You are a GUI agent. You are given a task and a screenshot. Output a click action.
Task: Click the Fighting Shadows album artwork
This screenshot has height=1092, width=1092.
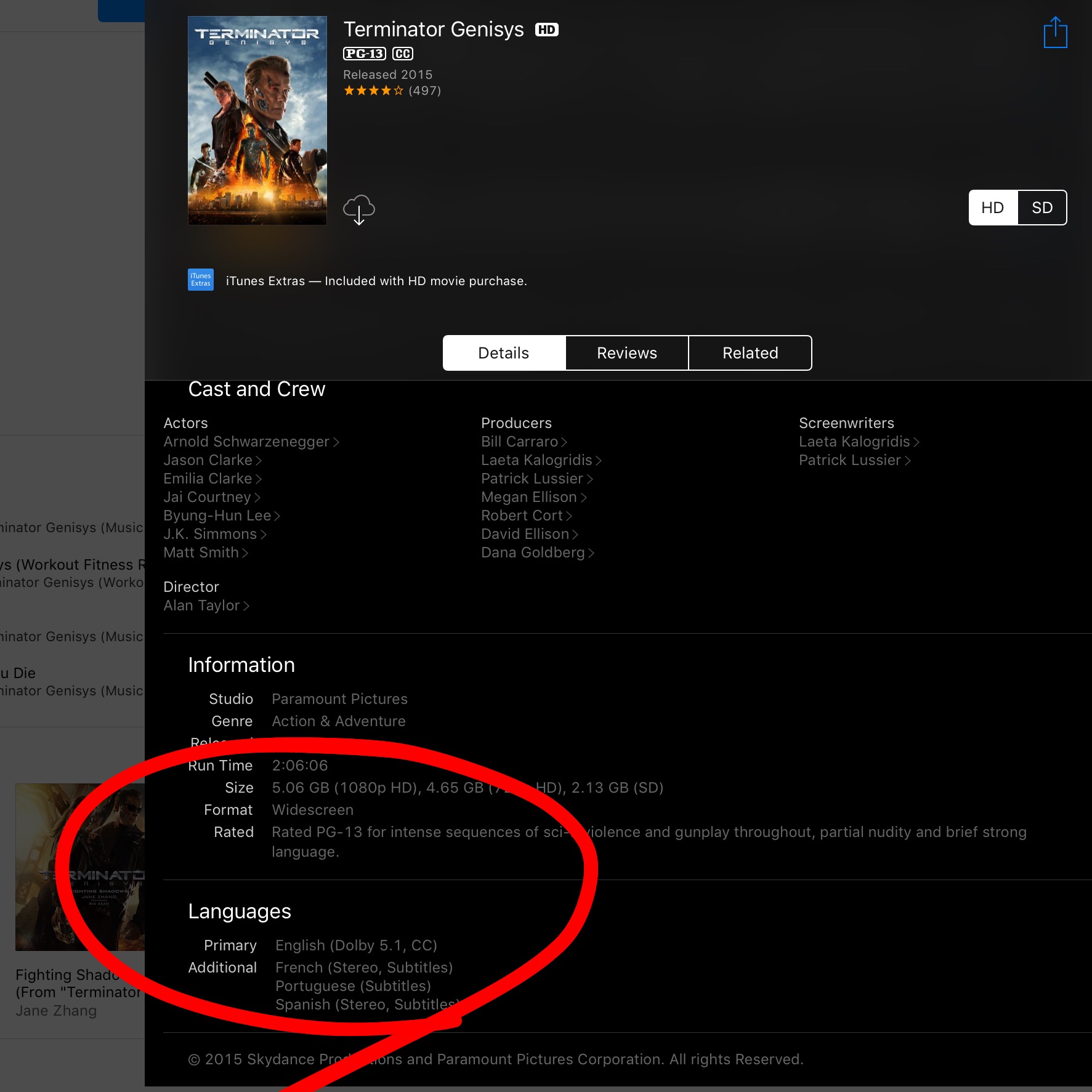(x=79, y=867)
